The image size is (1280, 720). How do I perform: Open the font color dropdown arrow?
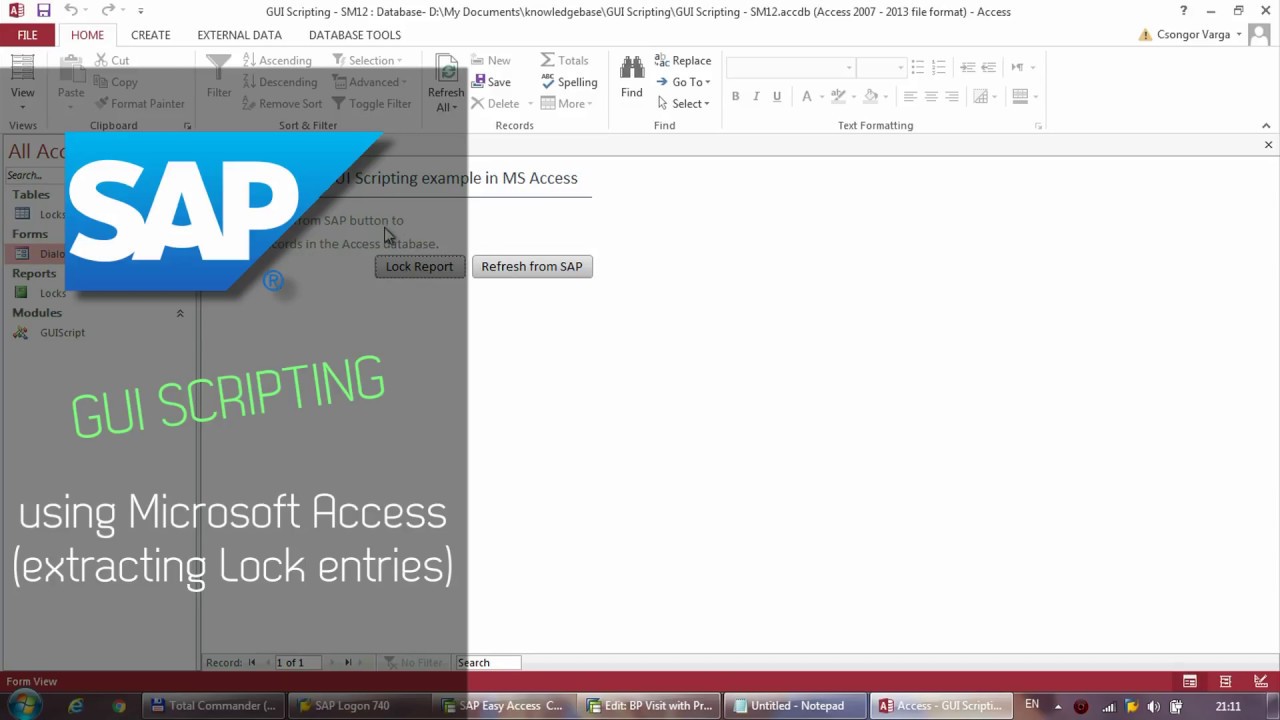821,96
